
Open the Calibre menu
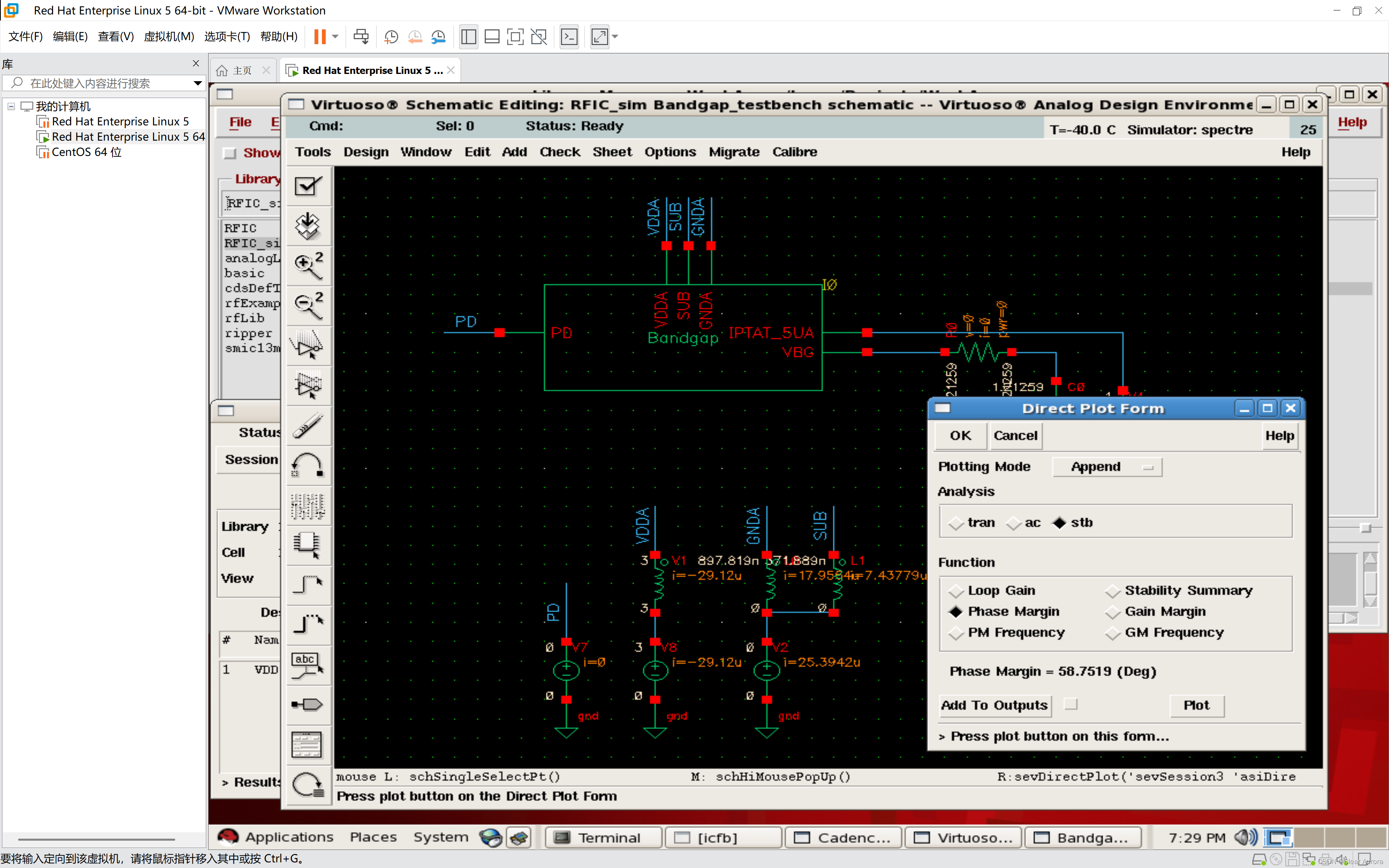tap(794, 152)
